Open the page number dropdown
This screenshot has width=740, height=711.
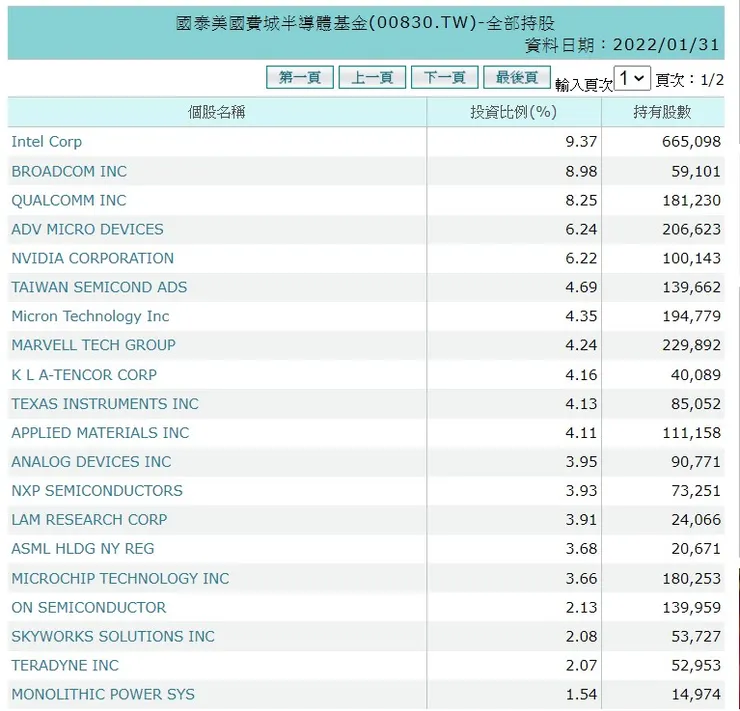point(632,78)
